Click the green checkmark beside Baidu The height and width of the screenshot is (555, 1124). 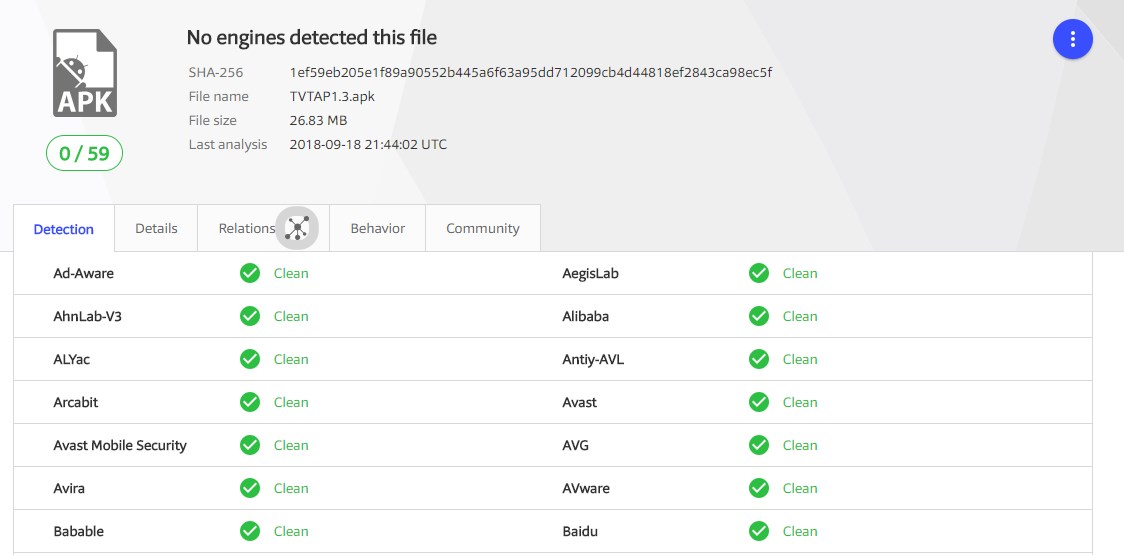point(759,531)
